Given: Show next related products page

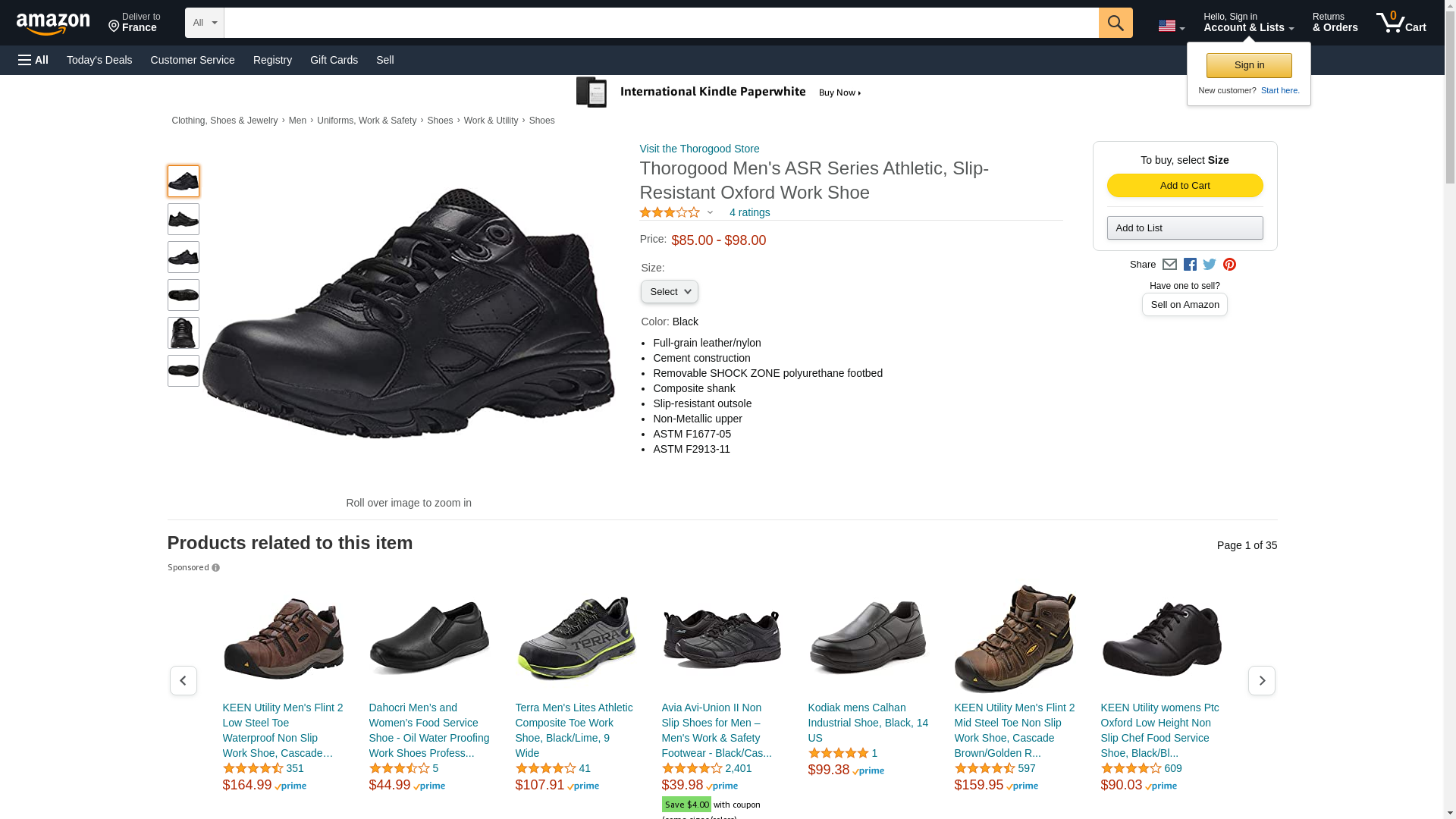Looking at the screenshot, I should click(1262, 681).
